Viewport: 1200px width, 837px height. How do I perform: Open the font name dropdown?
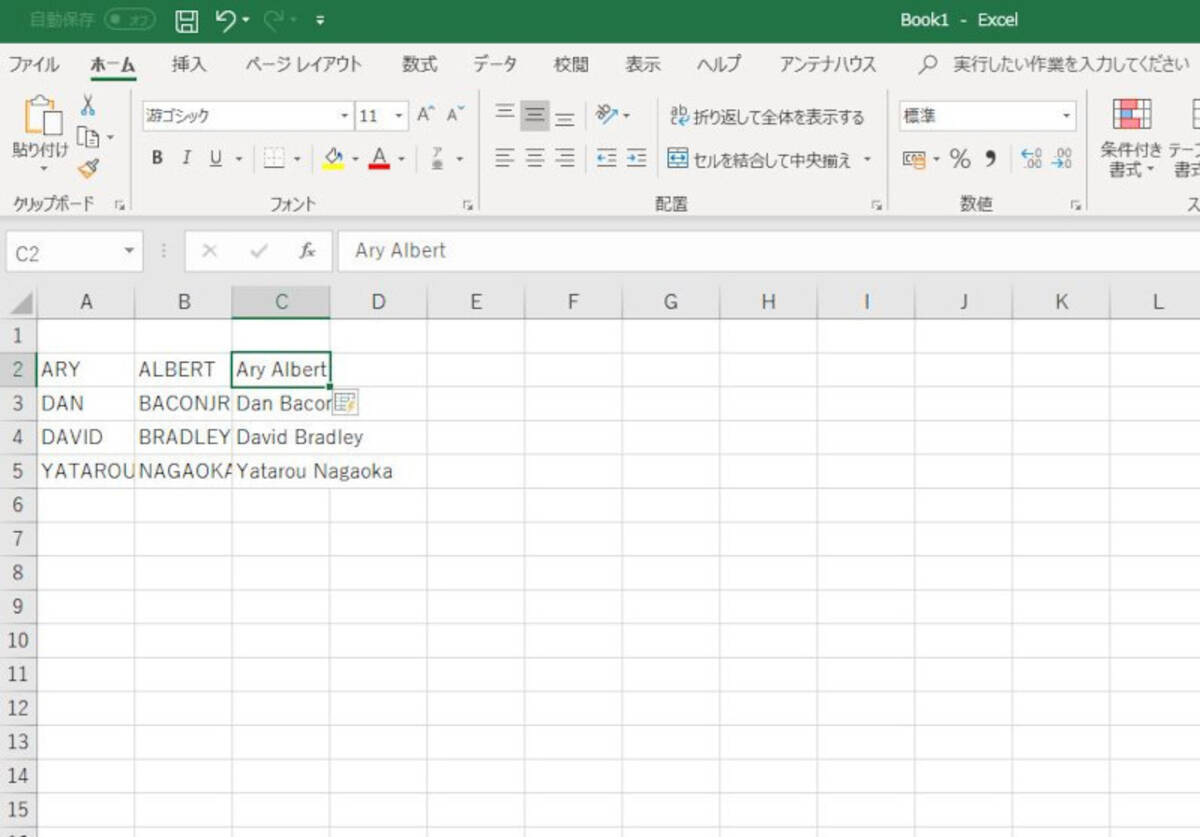345,116
